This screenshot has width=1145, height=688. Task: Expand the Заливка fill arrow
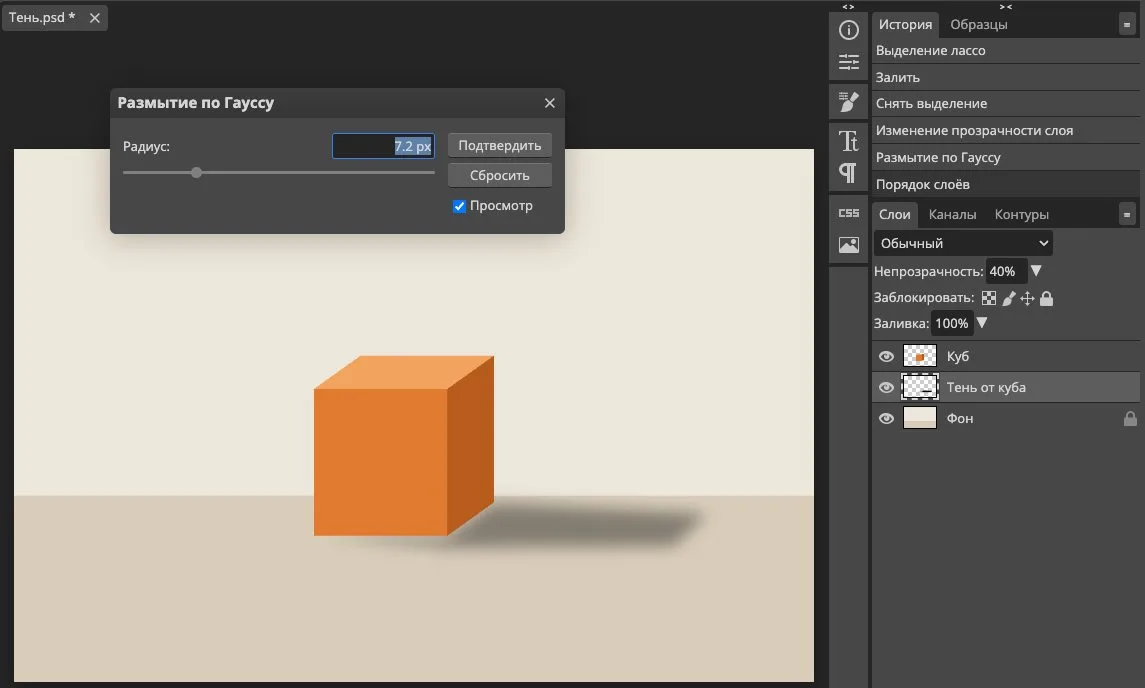click(982, 323)
